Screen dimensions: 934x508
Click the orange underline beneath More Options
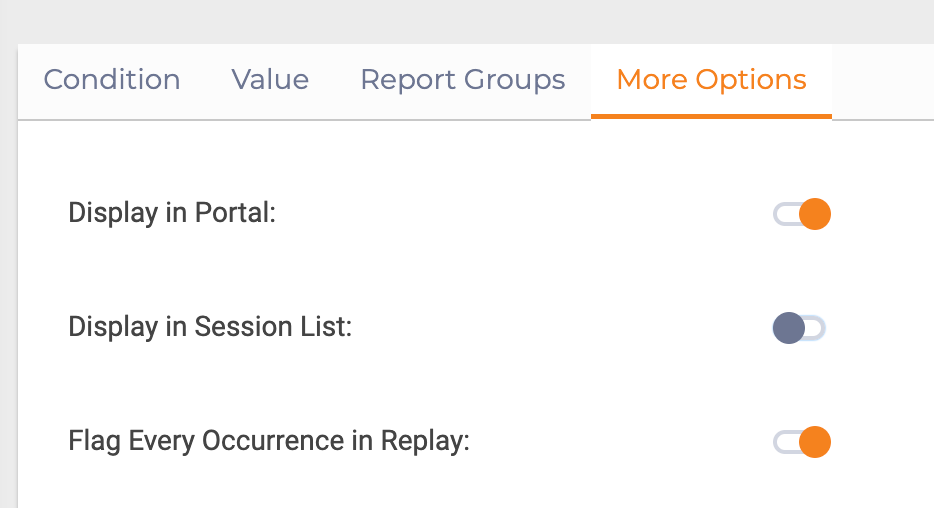(711, 116)
